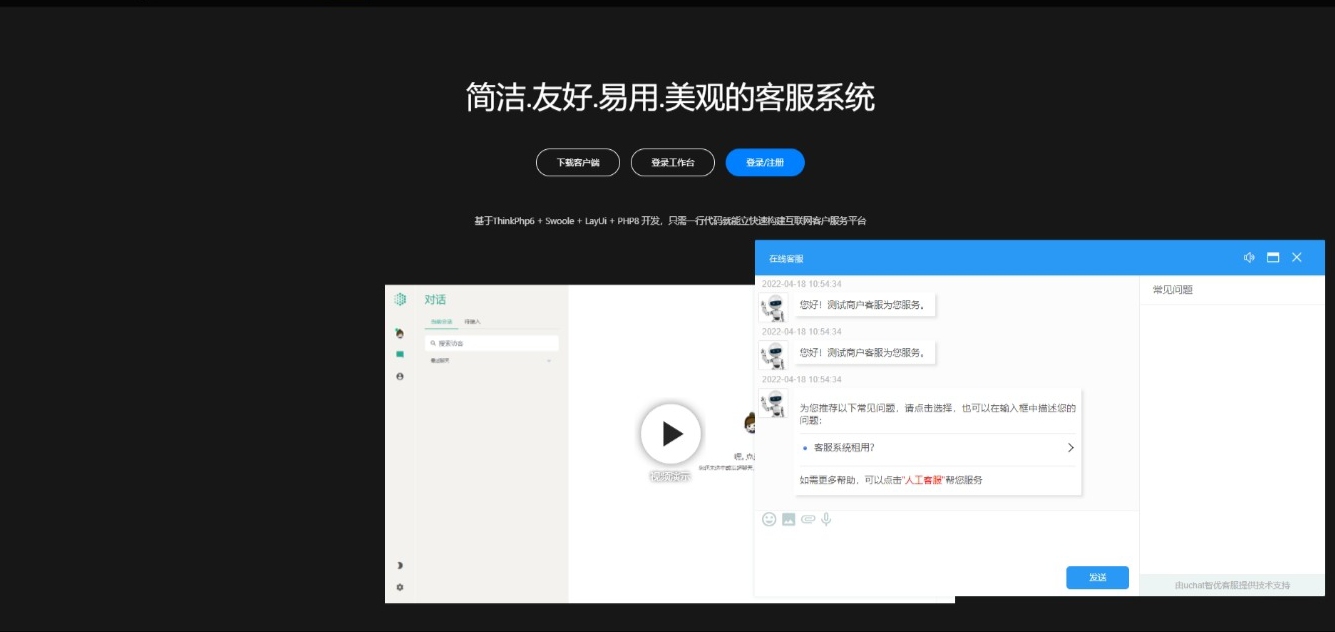This screenshot has width=1335, height=632.
Task: Click the conversation search box
Action: coord(492,343)
